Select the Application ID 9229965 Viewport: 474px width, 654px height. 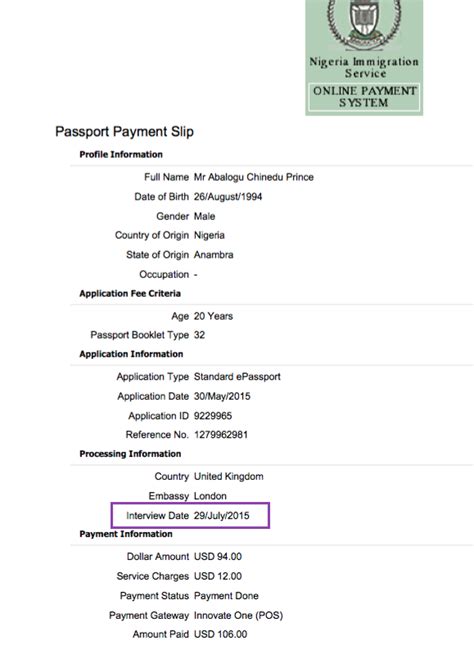click(x=213, y=416)
